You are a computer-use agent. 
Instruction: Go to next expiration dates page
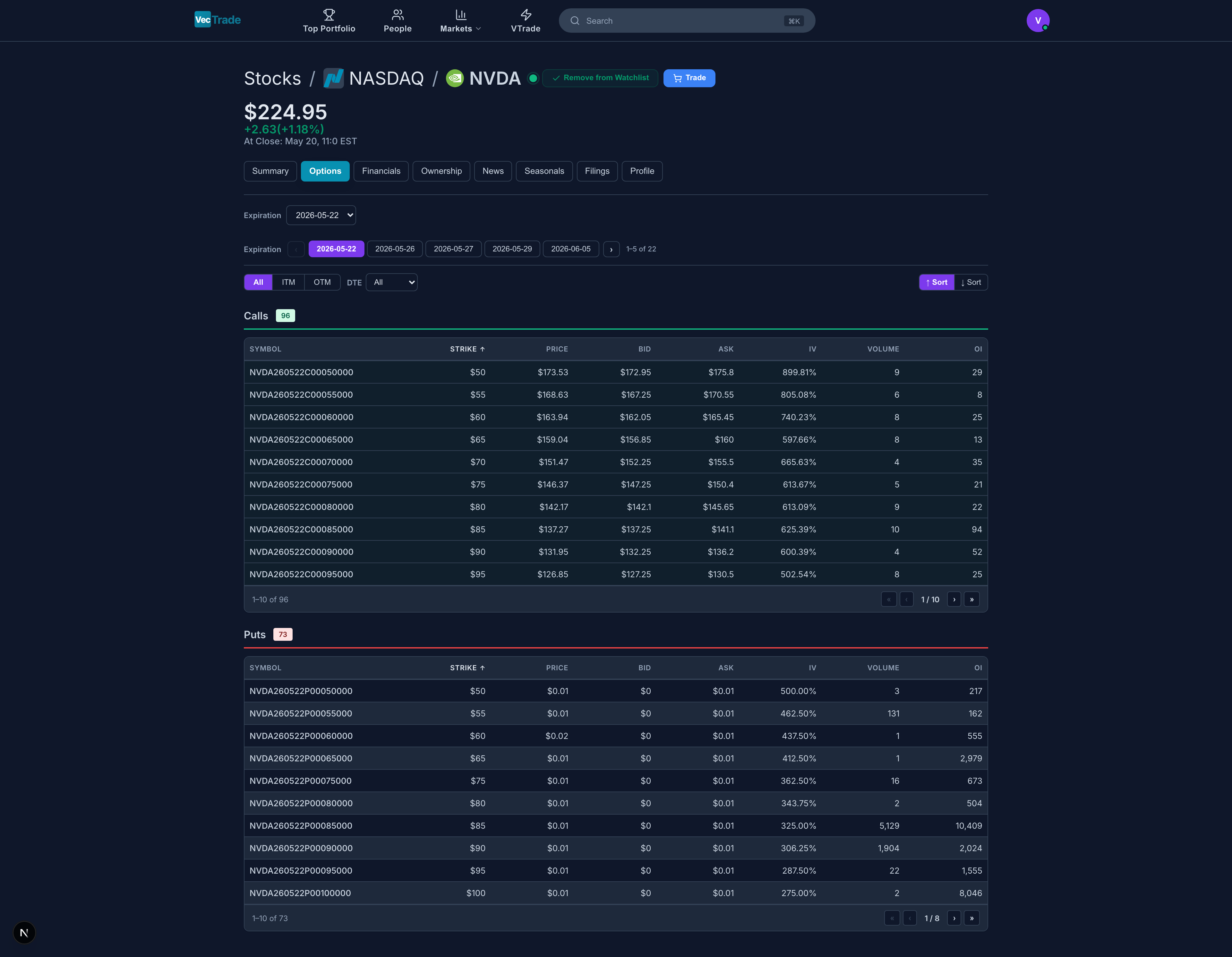(x=611, y=249)
